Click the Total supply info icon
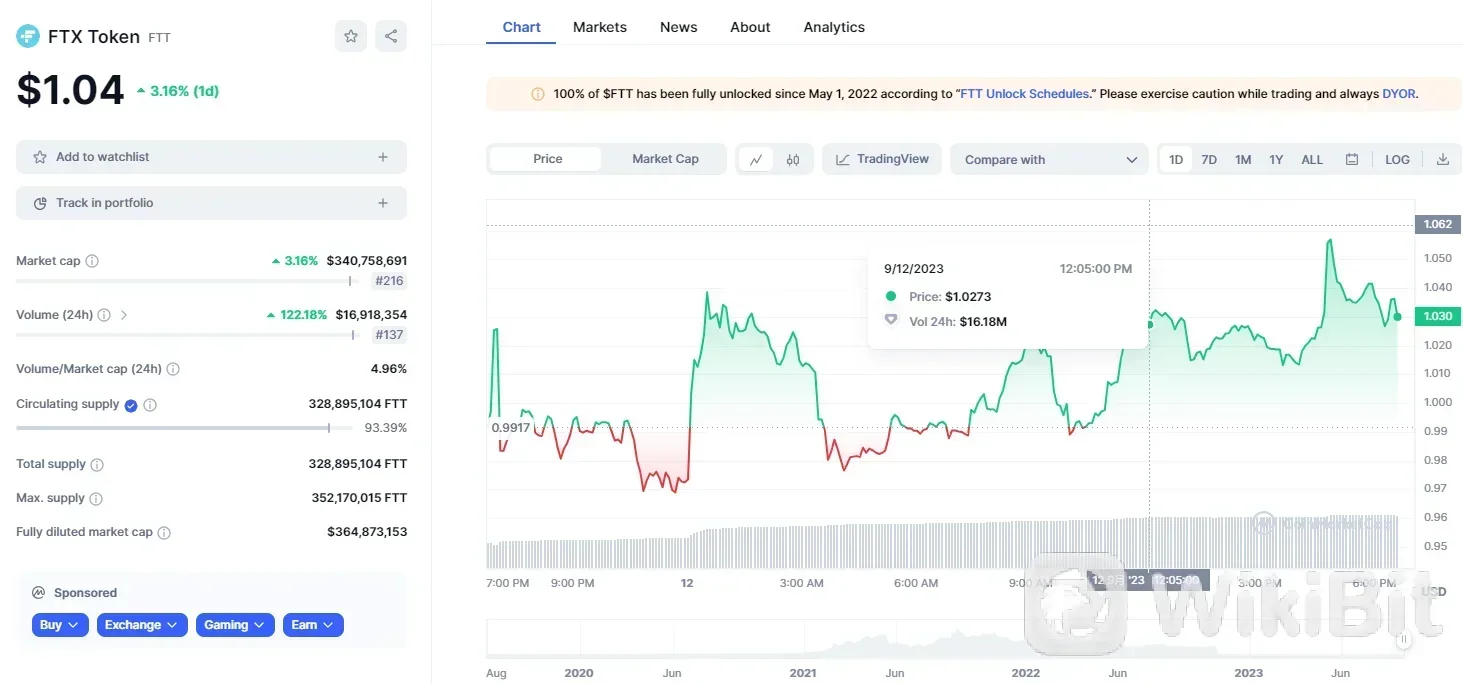The height and width of the screenshot is (684, 1463). click(x=97, y=465)
